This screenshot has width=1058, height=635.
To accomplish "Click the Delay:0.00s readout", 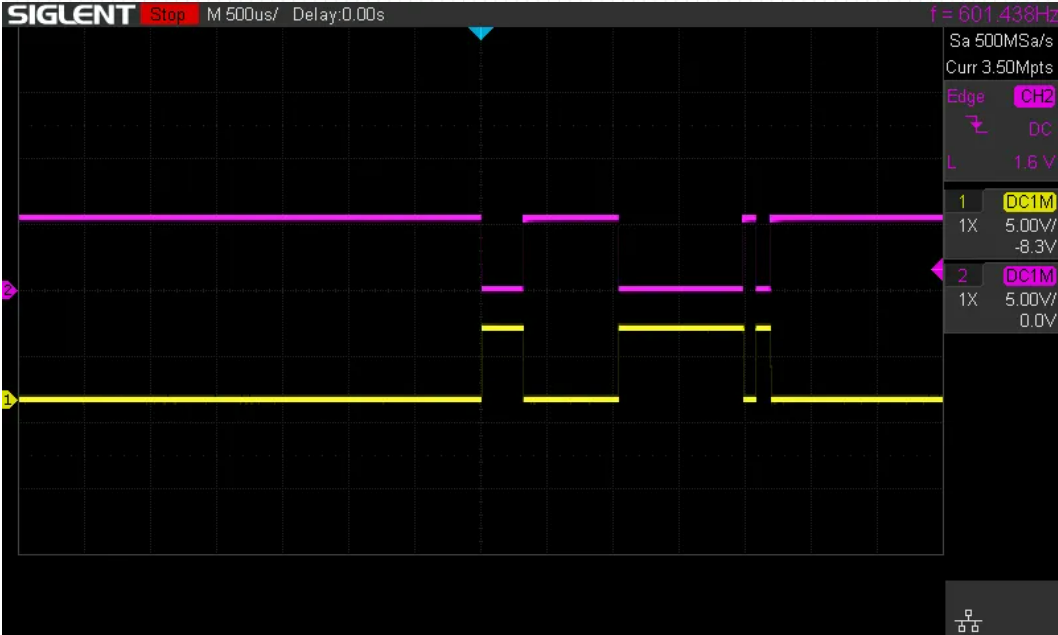I will point(338,15).
